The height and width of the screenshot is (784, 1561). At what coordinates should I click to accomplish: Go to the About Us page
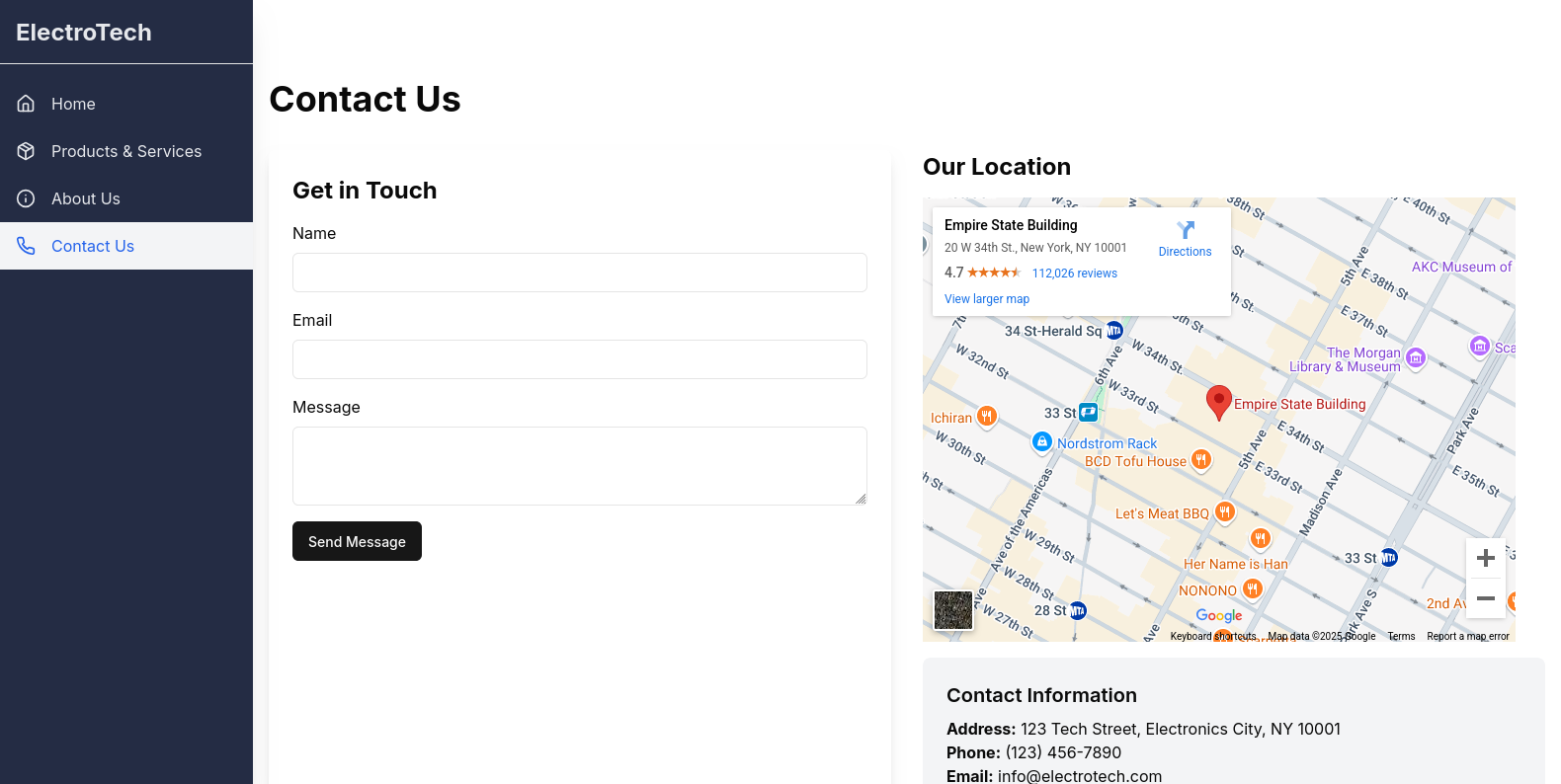[x=126, y=198]
